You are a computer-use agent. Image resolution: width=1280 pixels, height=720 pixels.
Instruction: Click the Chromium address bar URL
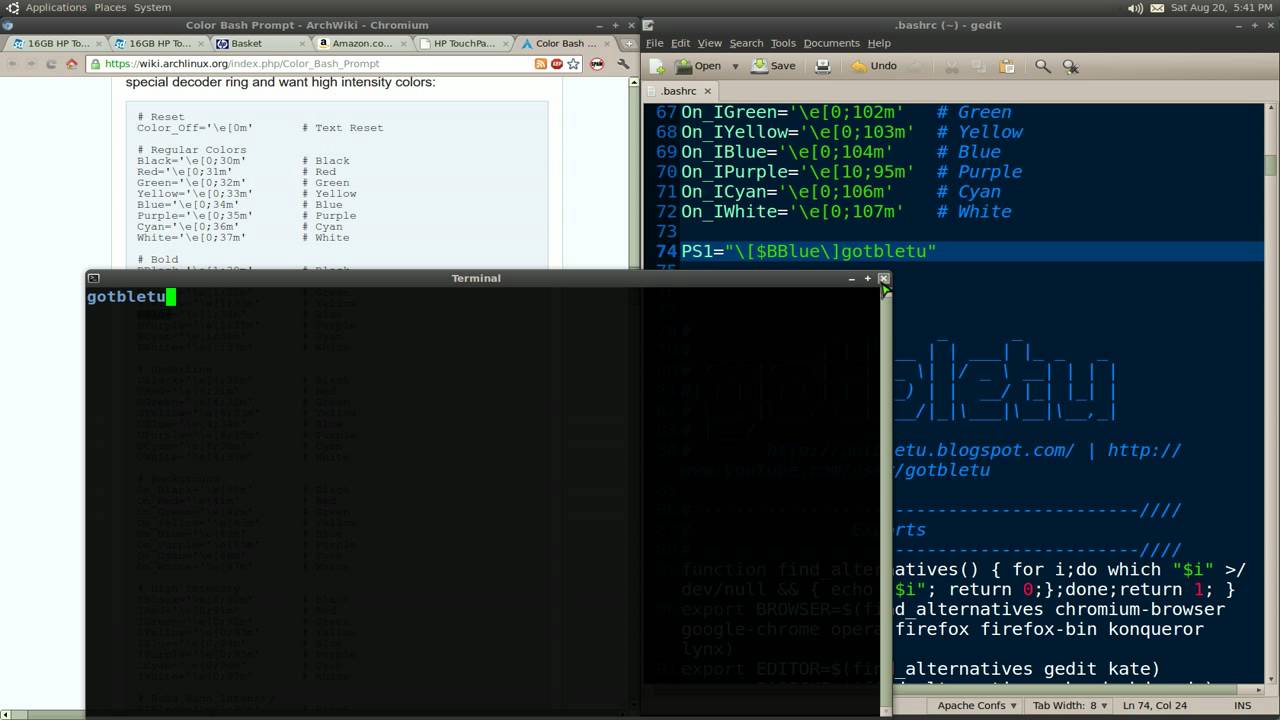[x=242, y=64]
